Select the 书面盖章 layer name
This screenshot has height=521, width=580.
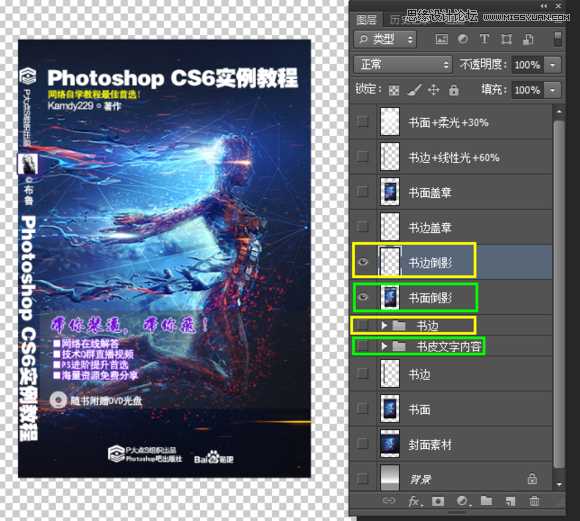tap(430, 192)
